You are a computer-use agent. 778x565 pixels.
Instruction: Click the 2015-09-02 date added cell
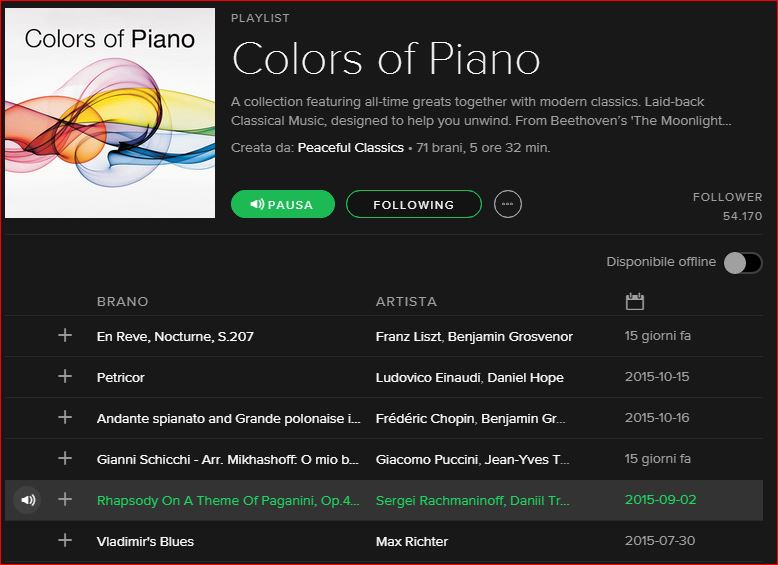[x=660, y=500]
